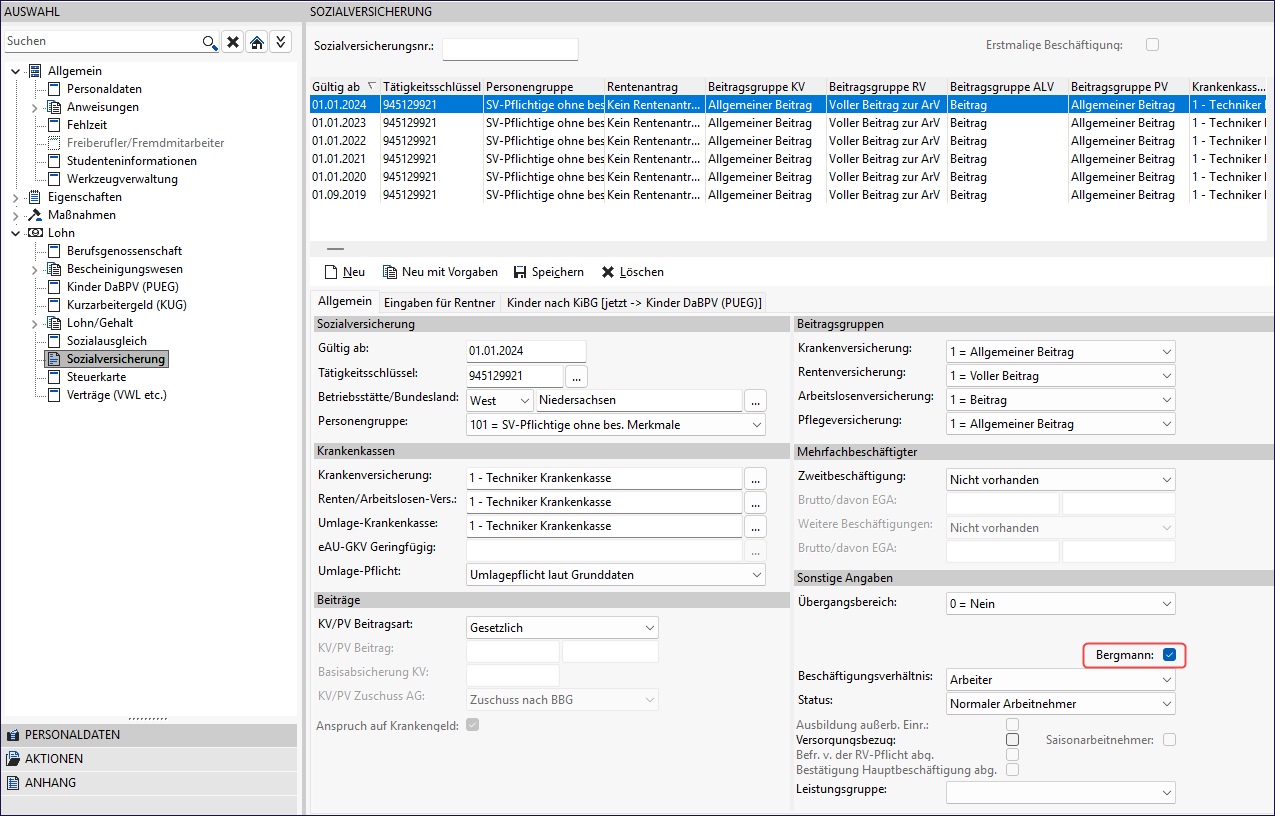
Task: Open Tätigkeitsschlüssel lookup ellipsis button
Action: tap(577, 376)
